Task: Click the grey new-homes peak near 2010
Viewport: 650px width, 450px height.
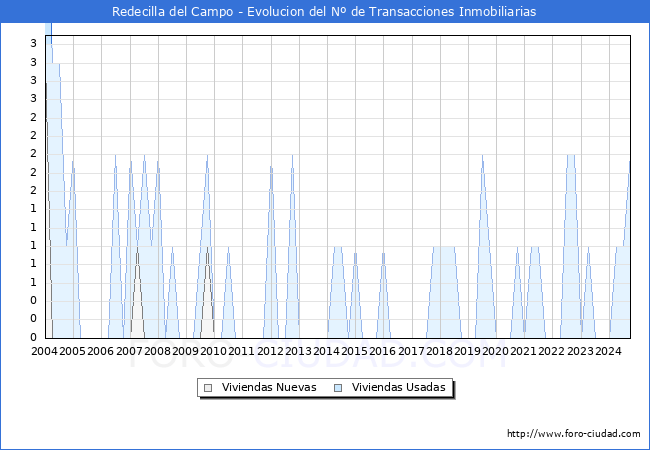Action: 207,292
